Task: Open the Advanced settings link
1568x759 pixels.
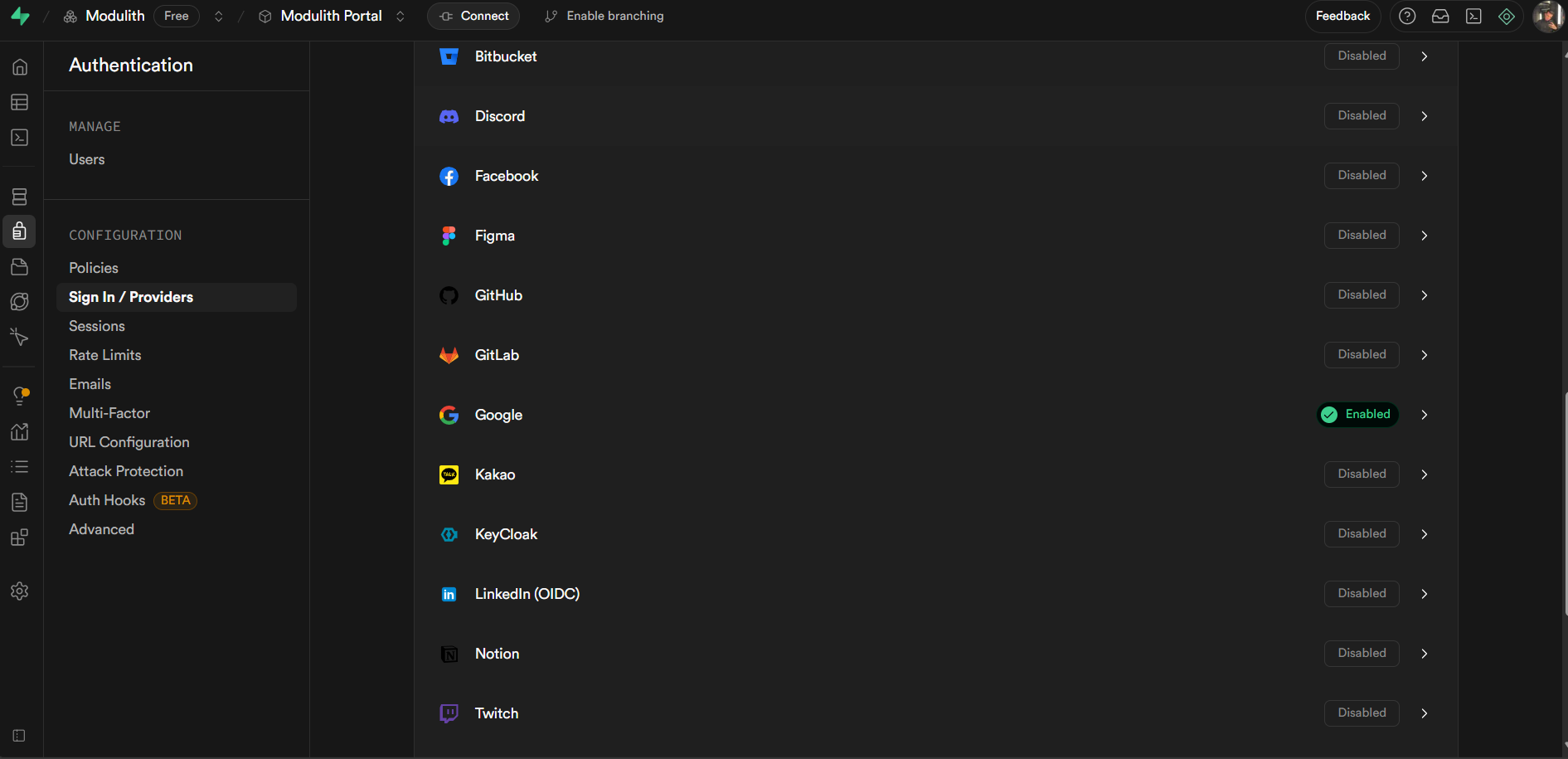Action: click(101, 529)
